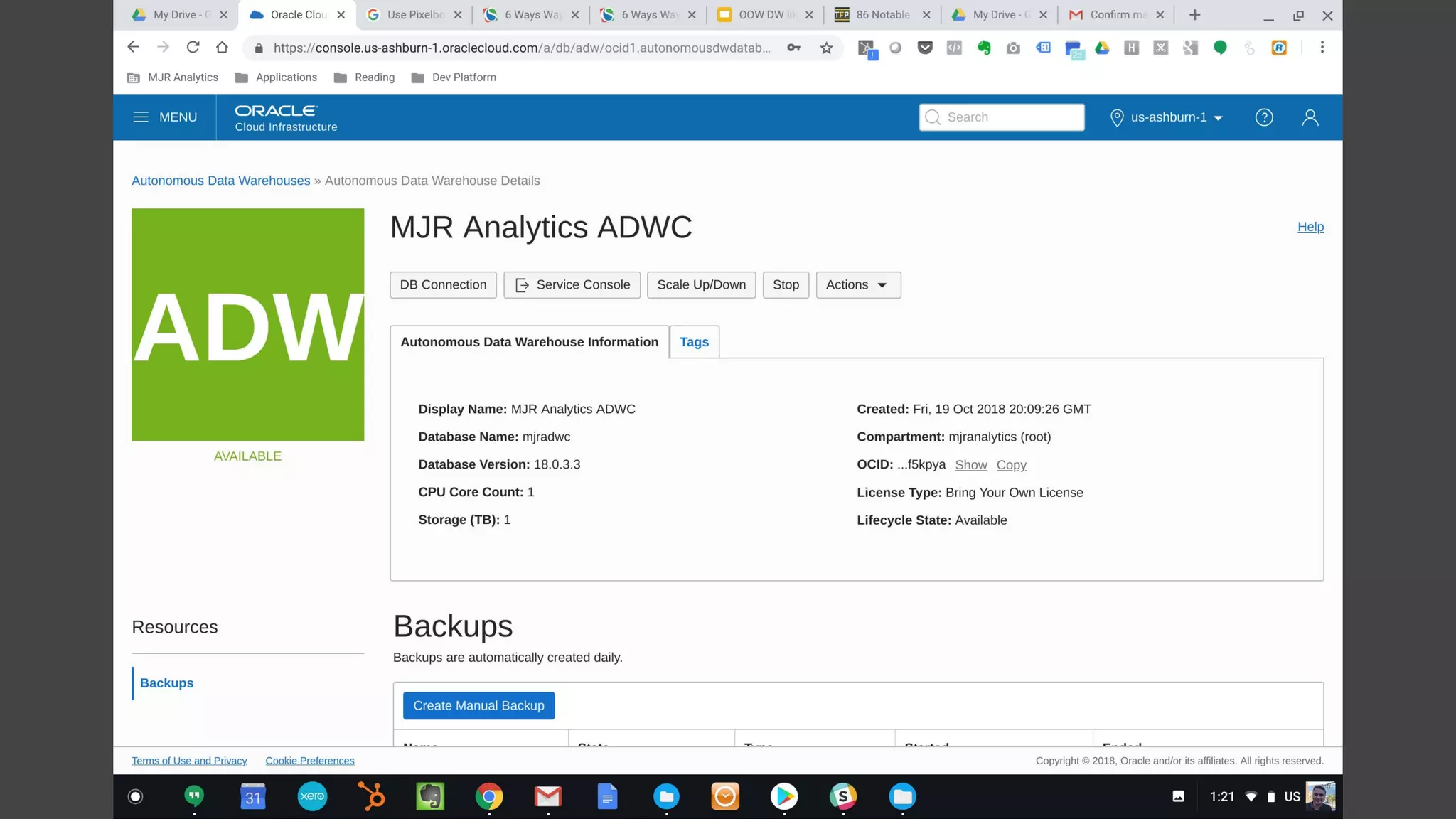
Task: Open the Google Drive extension icon
Action: [1102, 48]
